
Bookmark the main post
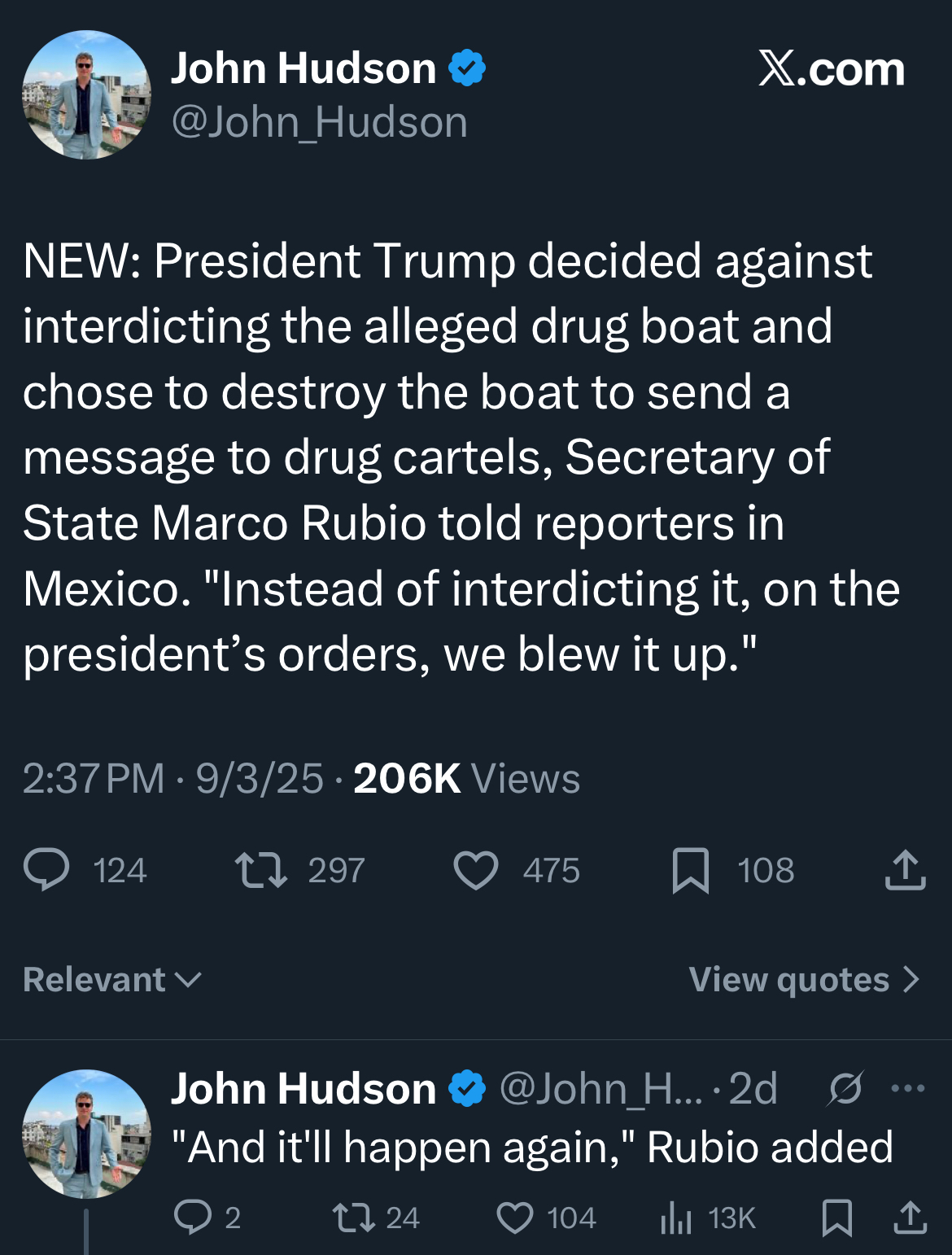(691, 870)
